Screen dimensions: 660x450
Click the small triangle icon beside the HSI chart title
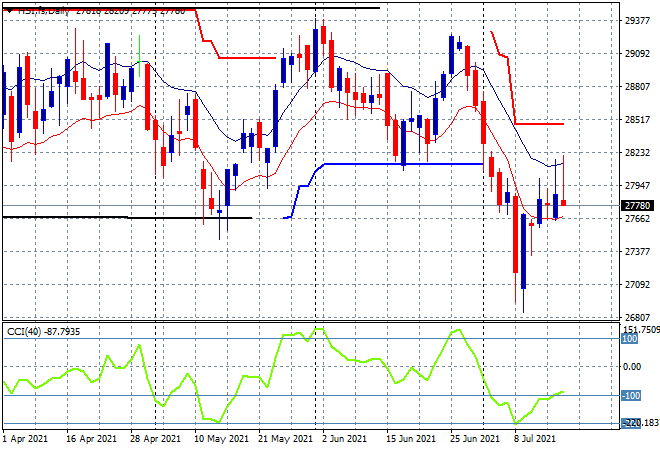coord(9,11)
